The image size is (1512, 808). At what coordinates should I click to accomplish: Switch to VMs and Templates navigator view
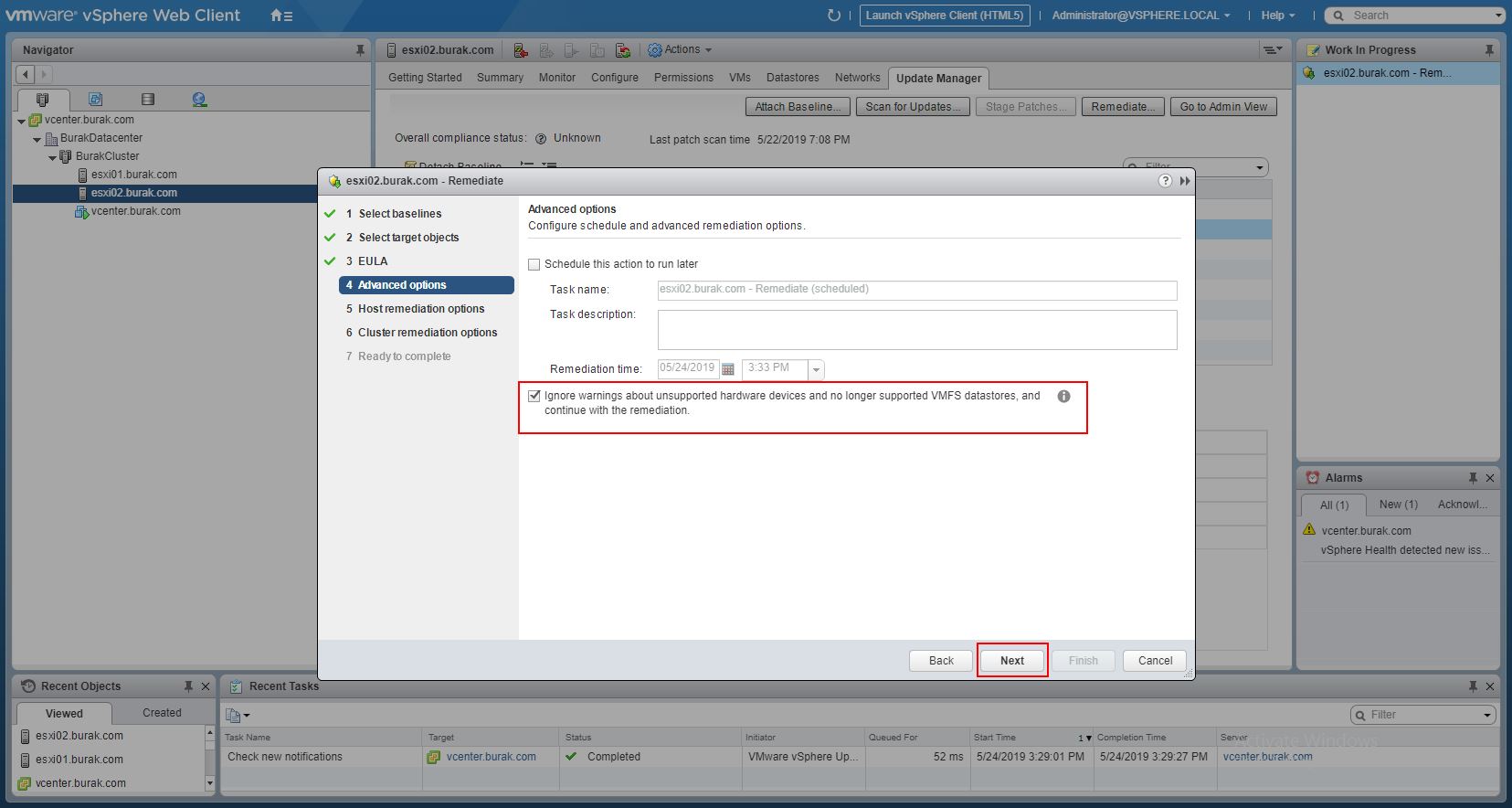point(95,99)
